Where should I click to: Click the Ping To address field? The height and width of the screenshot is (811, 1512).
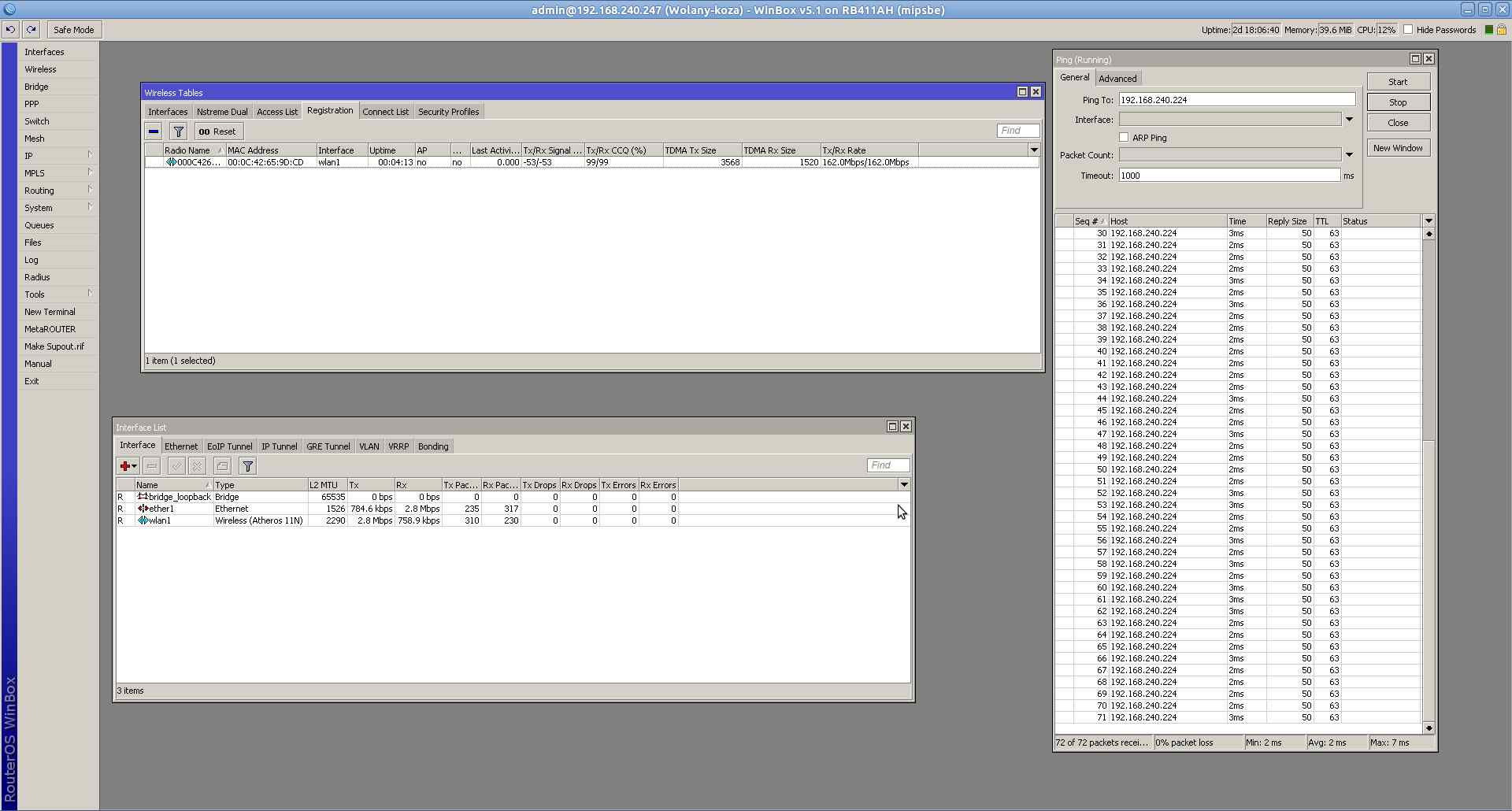(x=1236, y=100)
